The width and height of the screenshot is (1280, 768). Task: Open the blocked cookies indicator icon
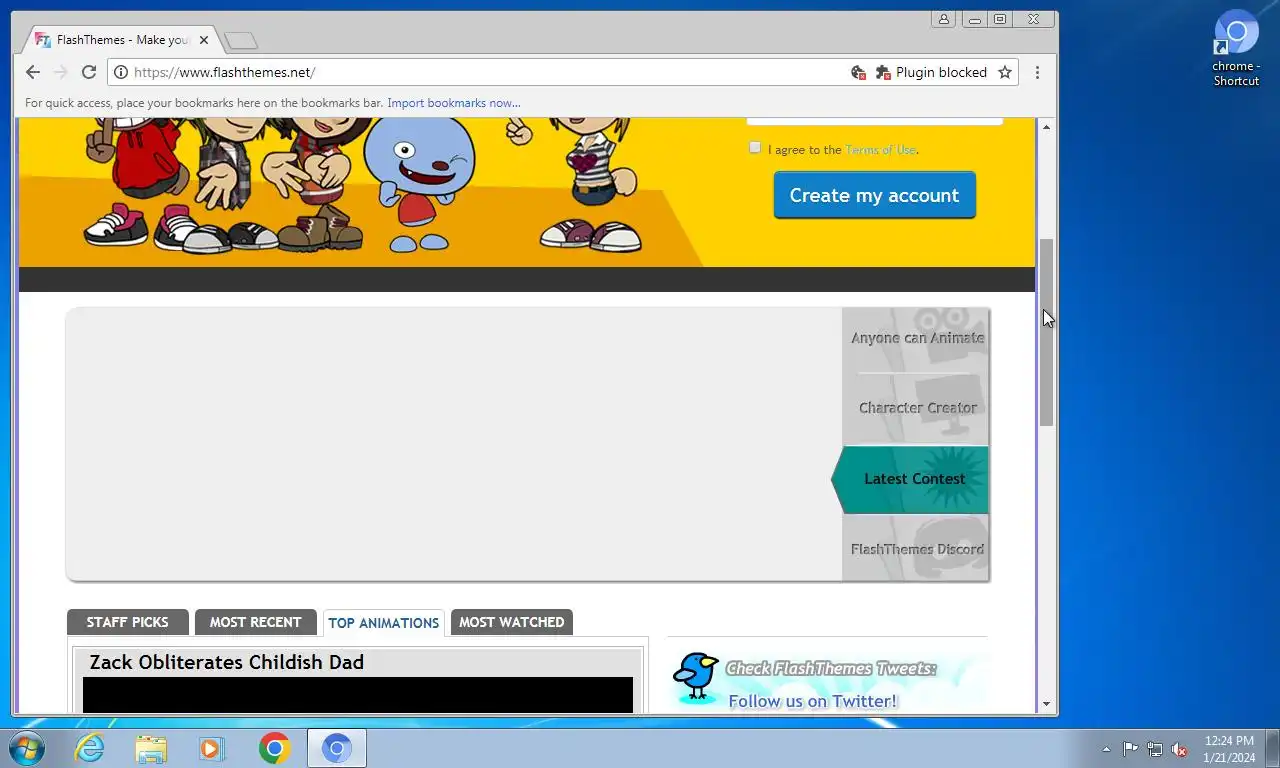click(858, 72)
